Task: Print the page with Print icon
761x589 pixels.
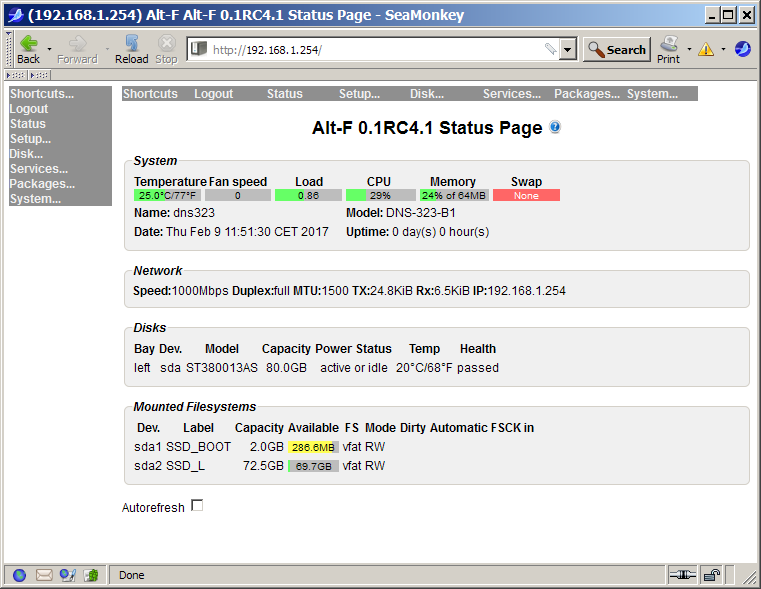Action: point(669,49)
